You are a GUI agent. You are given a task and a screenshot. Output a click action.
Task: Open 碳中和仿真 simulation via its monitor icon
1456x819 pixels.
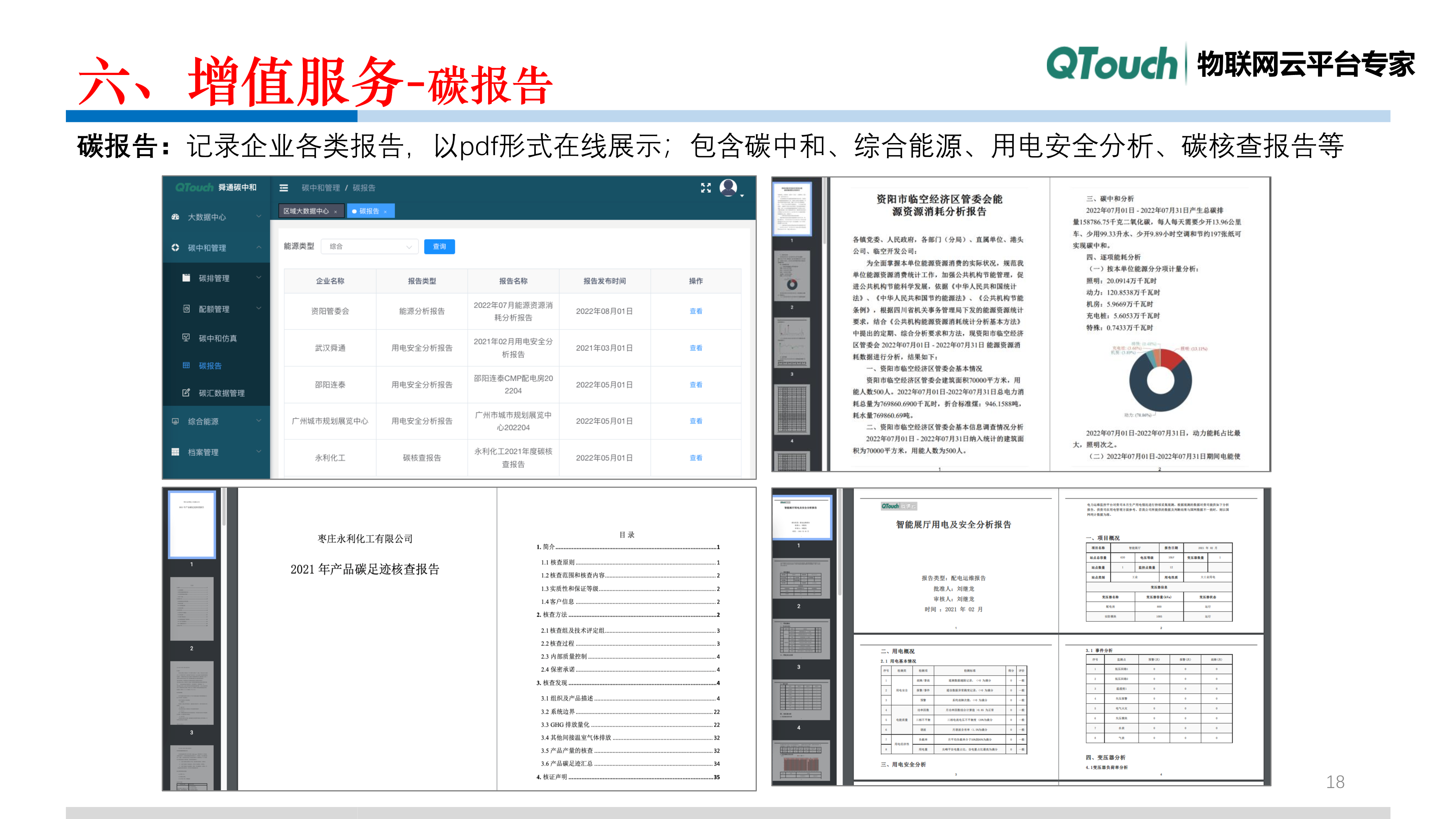186,337
